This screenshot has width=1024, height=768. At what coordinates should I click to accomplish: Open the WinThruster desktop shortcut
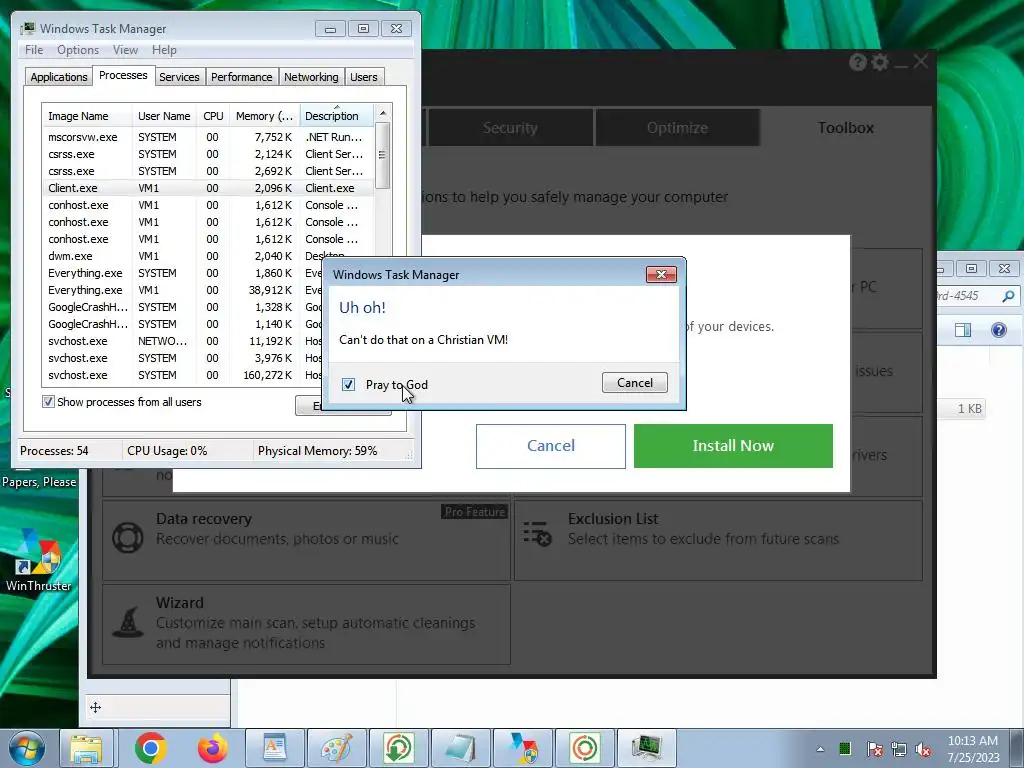[x=39, y=562]
